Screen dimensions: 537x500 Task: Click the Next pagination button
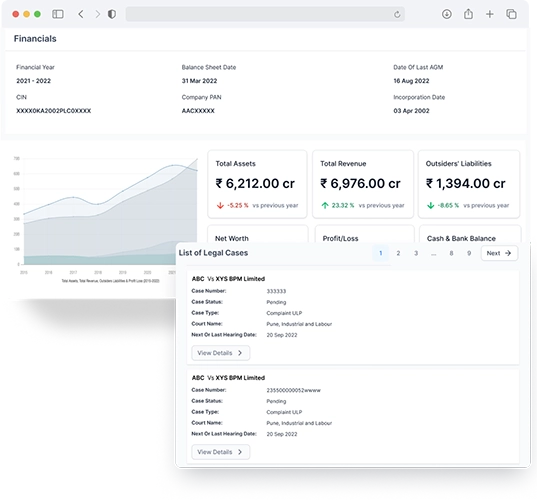pyautogui.click(x=499, y=253)
